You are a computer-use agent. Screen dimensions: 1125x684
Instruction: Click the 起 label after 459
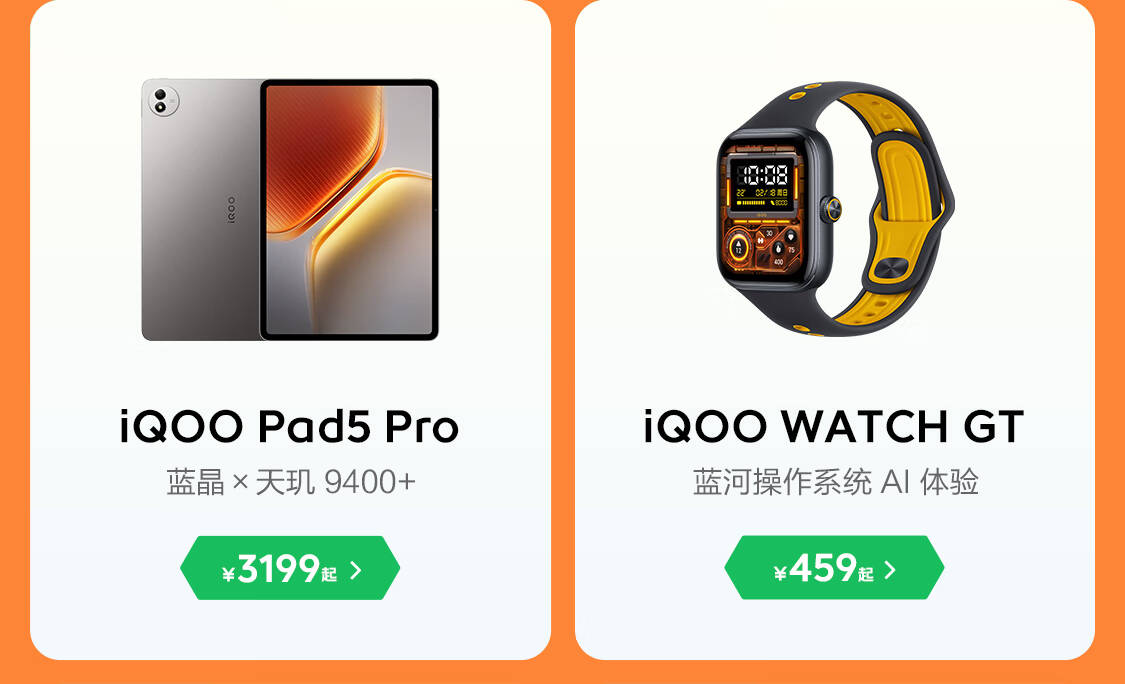[x=865, y=573]
